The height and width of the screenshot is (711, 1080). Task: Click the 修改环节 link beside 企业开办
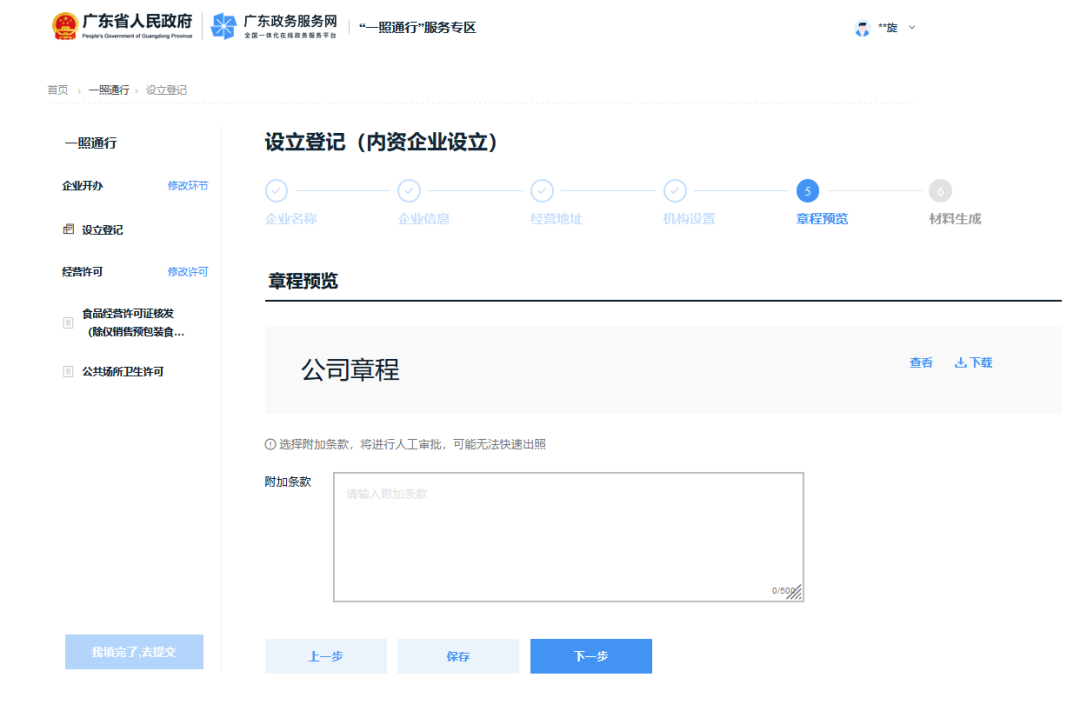click(x=190, y=186)
